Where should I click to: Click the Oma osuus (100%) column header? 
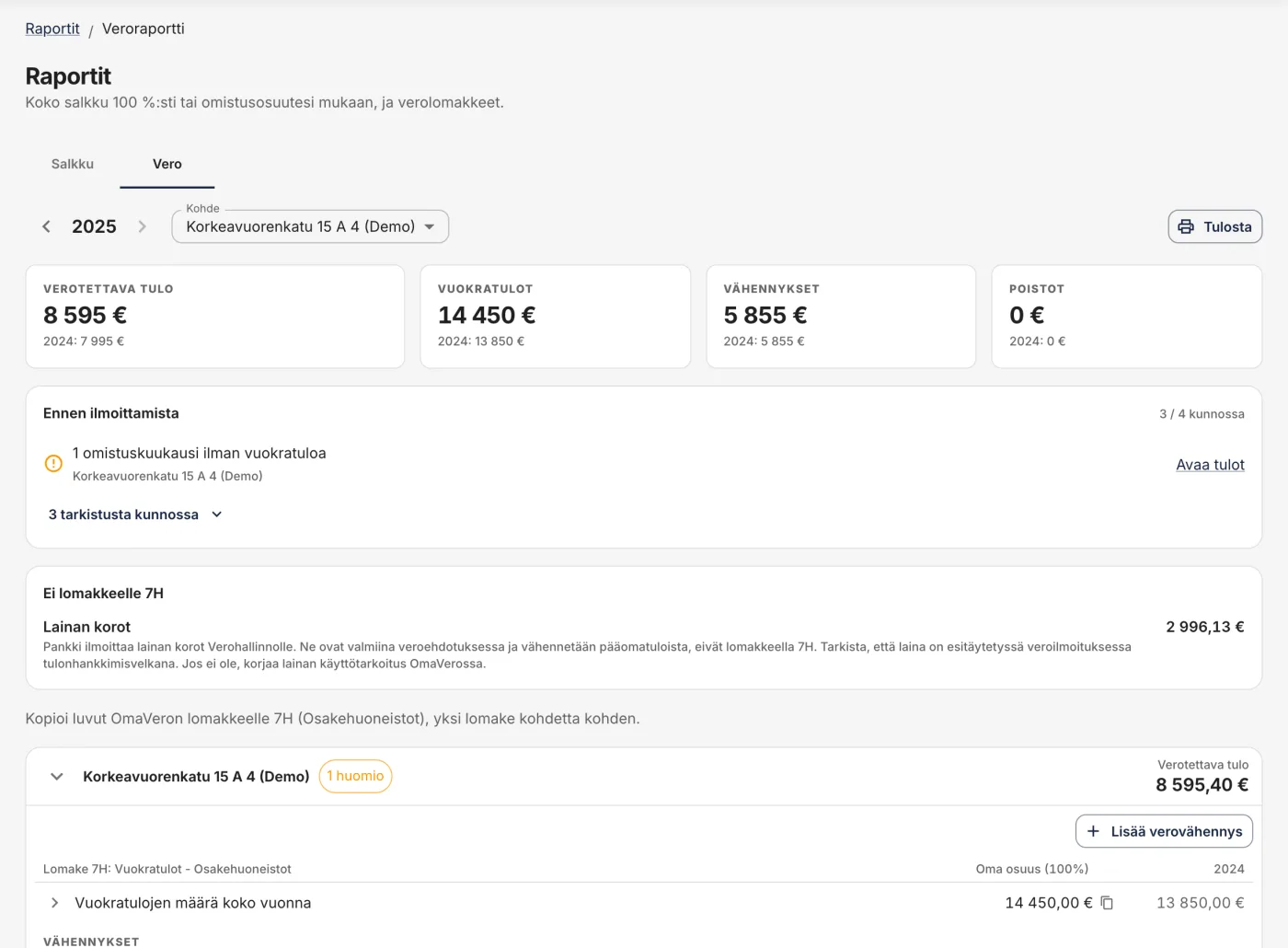[x=1032, y=869]
